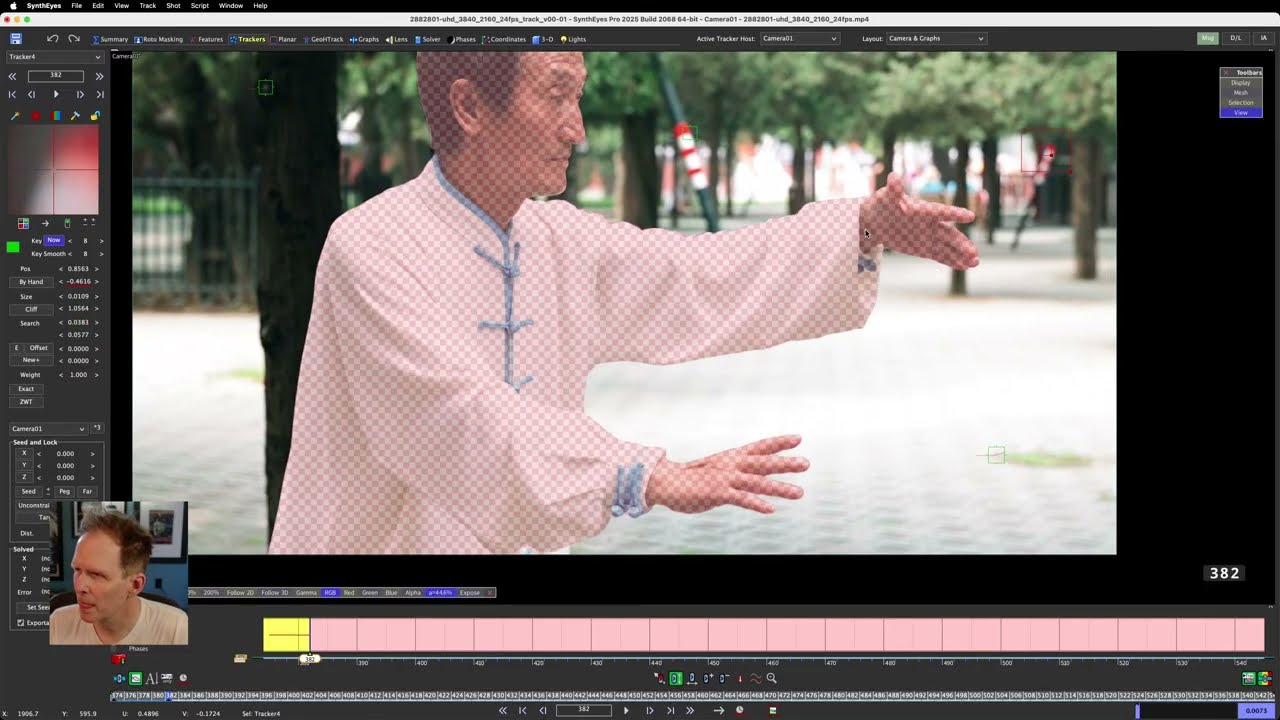Click the Cliff button
Image resolution: width=1280 pixels, height=720 pixels.
tap(31, 309)
